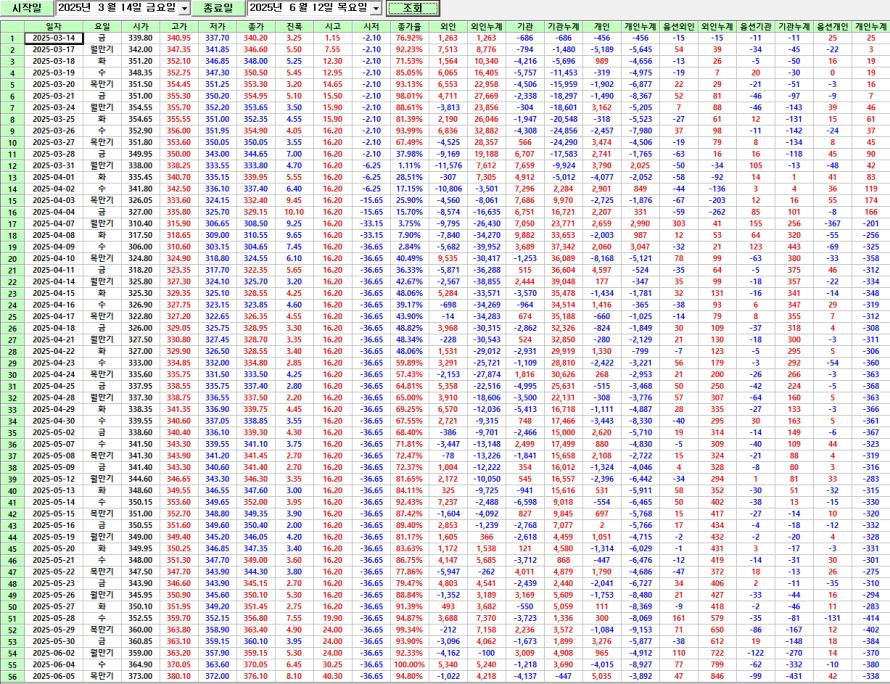
Task: Click the date cell 2025-06-04
Action: tap(53, 665)
